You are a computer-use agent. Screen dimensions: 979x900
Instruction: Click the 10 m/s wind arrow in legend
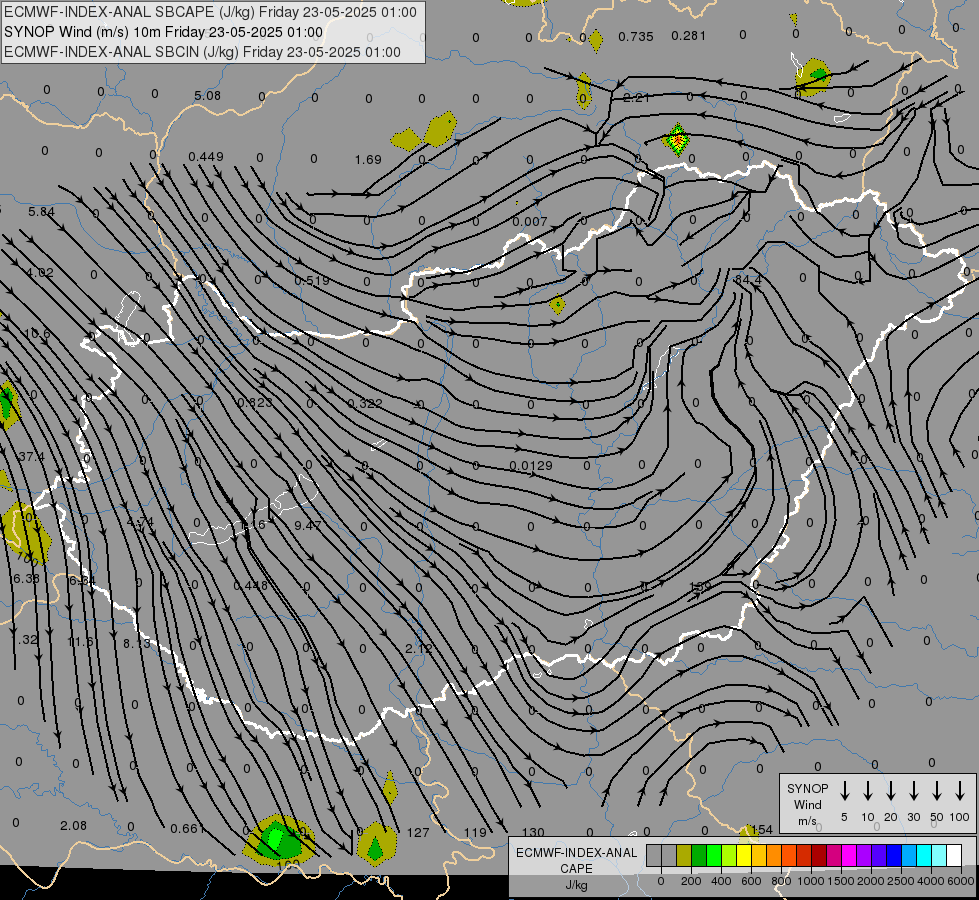(x=867, y=791)
